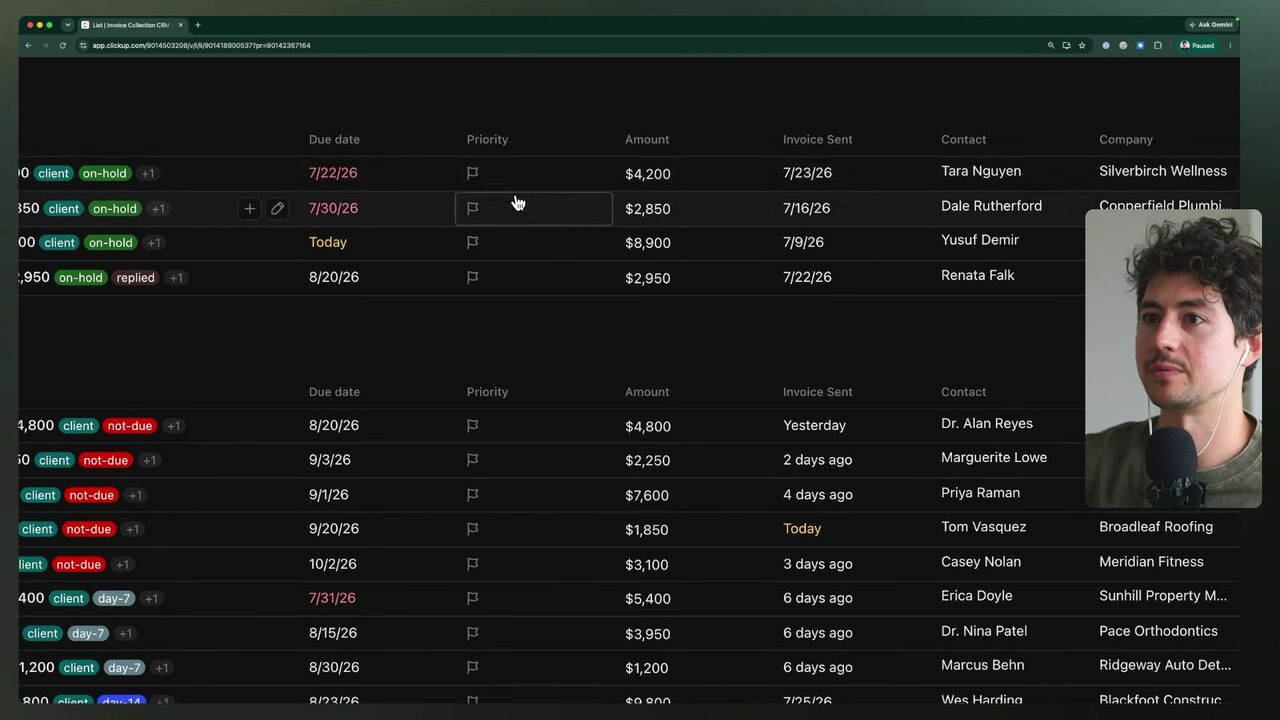The height and width of the screenshot is (720, 1280).
Task: Set priority flag for Yusuf Demir row
Action: 473,242
